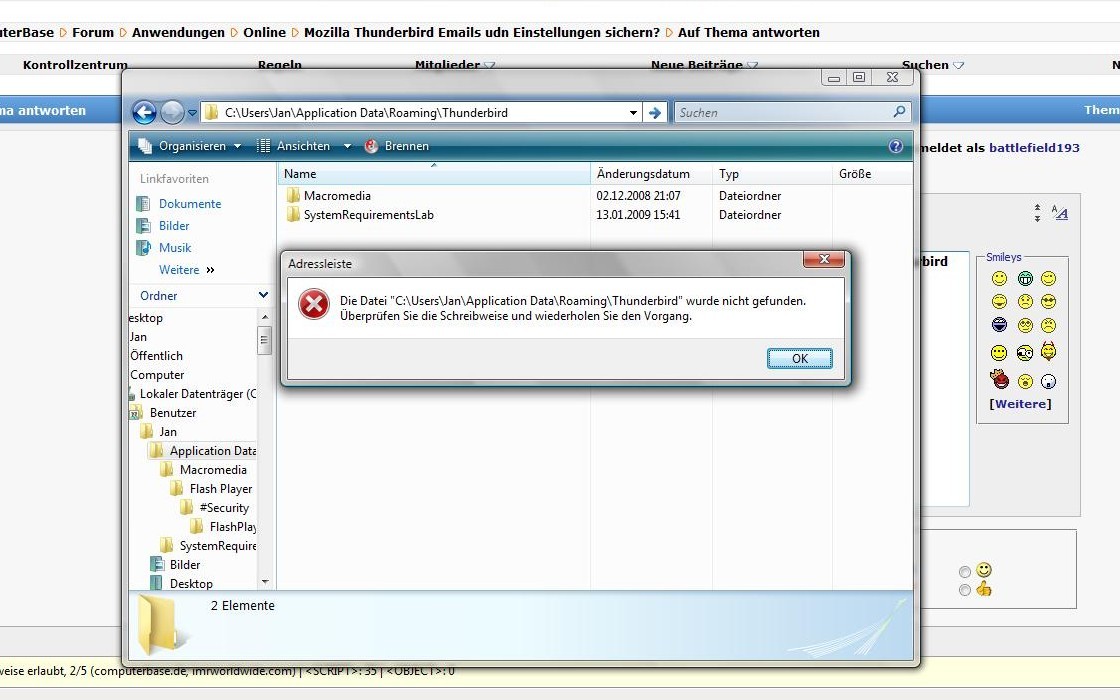Open the recent pages dropdown next to the nav arrows
The width and height of the screenshot is (1120, 700).
(192, 113)
